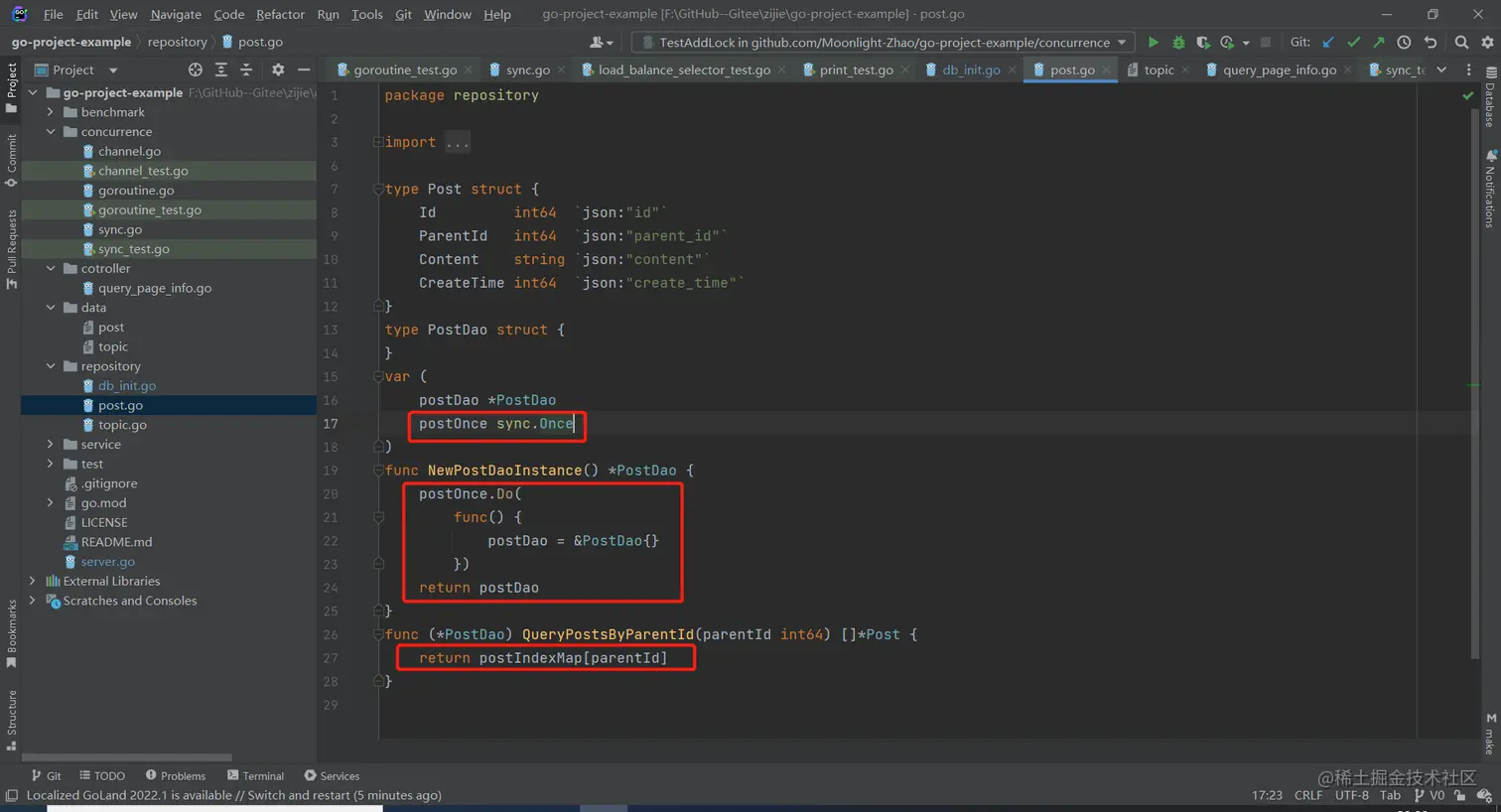Open the Notifications tool window
Screen dimensions: 1501x812
coord(1490,189)
